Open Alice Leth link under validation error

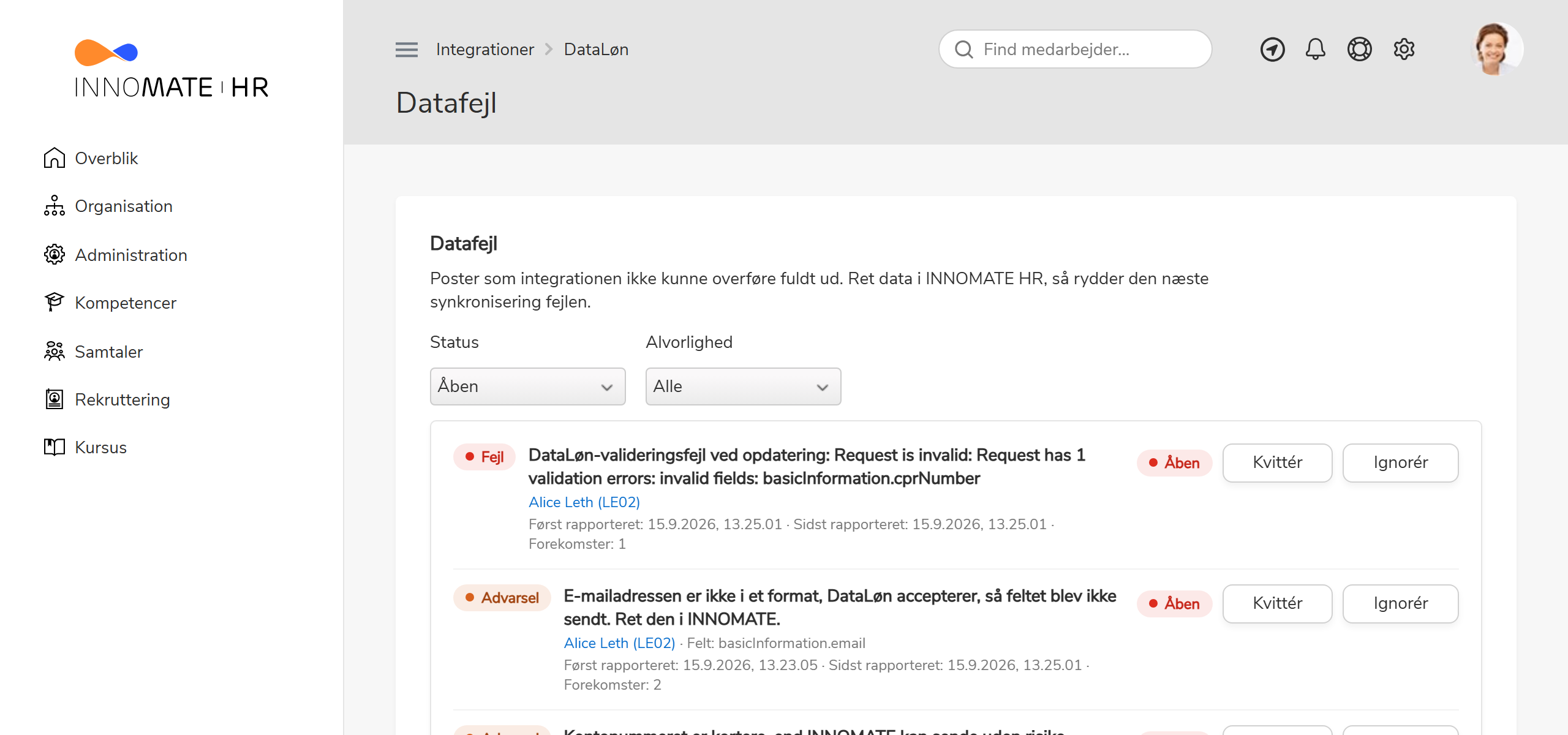[584, 502]
